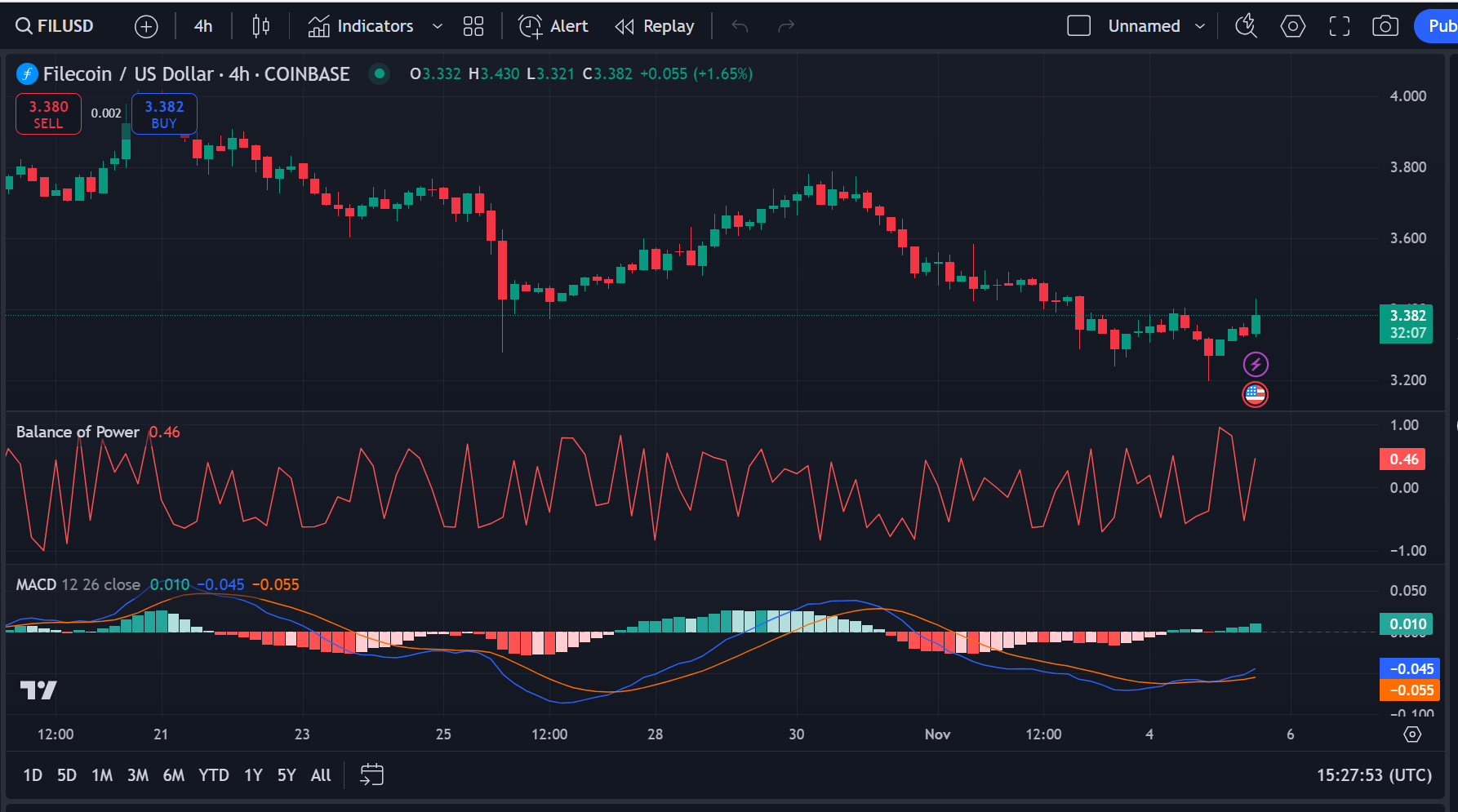Enter fullscreen mode
Viewport: 1458px width, 812px height.
[1339, 27]
